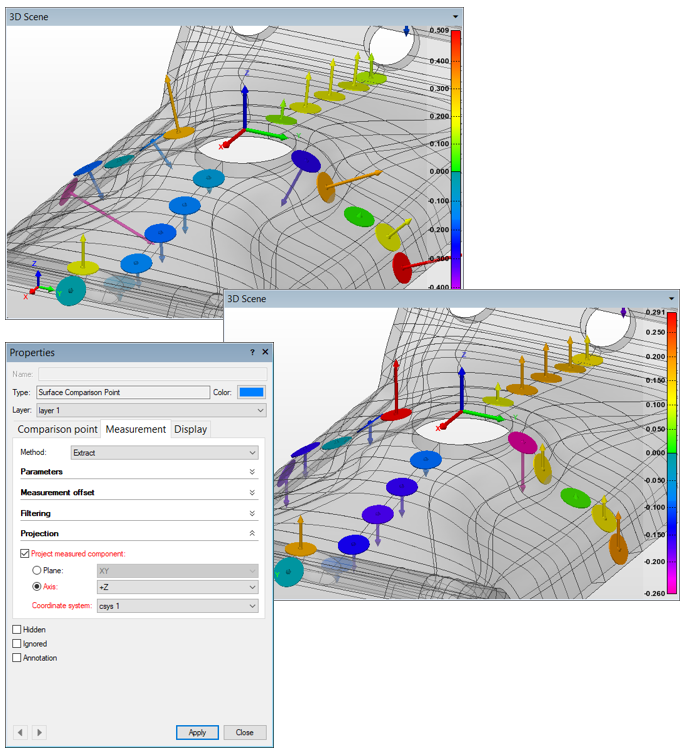
Task: Click the Type field Surface Comparison Point
Action: (123, 392)
